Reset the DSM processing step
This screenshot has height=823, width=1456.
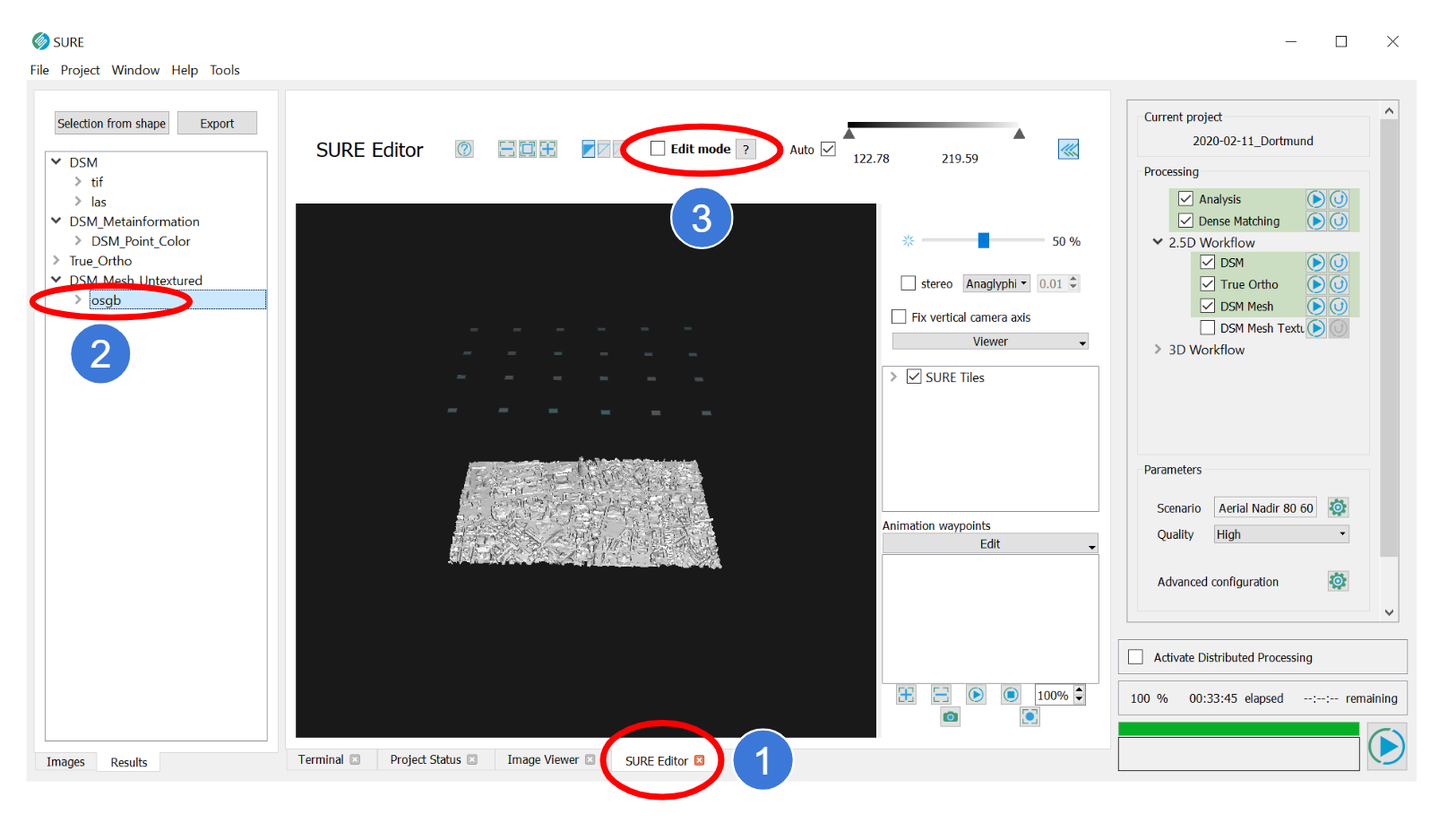(1339, 263)
